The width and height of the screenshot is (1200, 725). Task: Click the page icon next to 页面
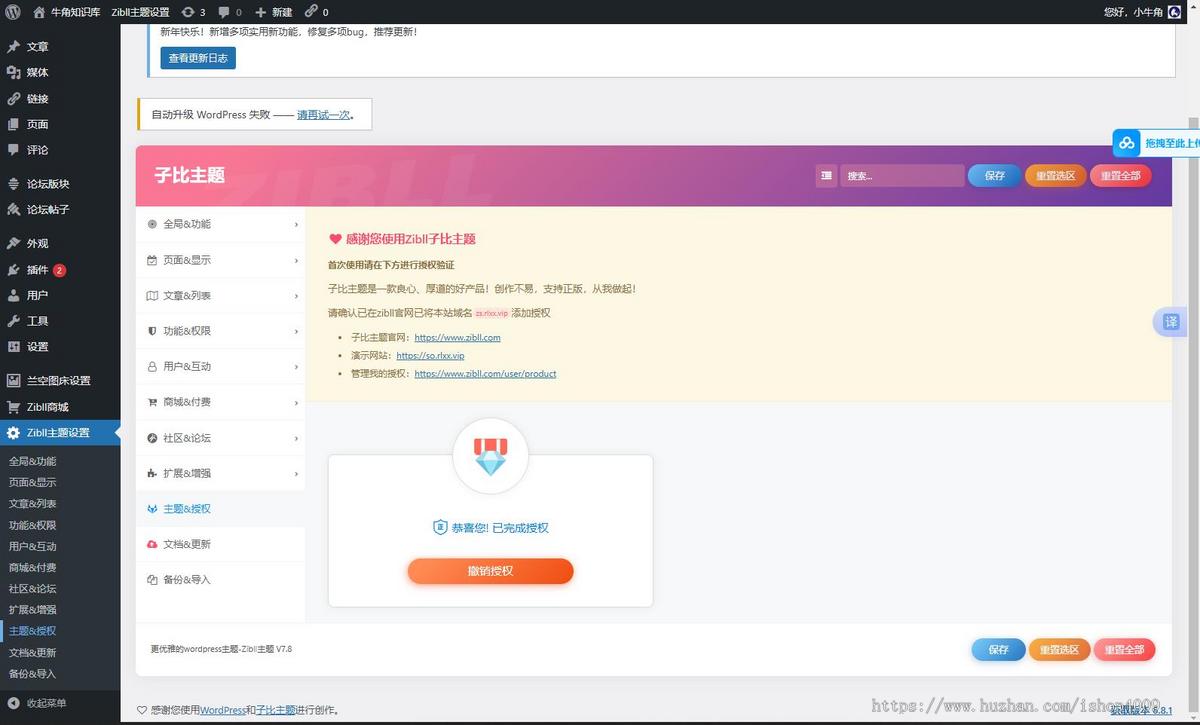pyautogui.click(x=13, y=125)
